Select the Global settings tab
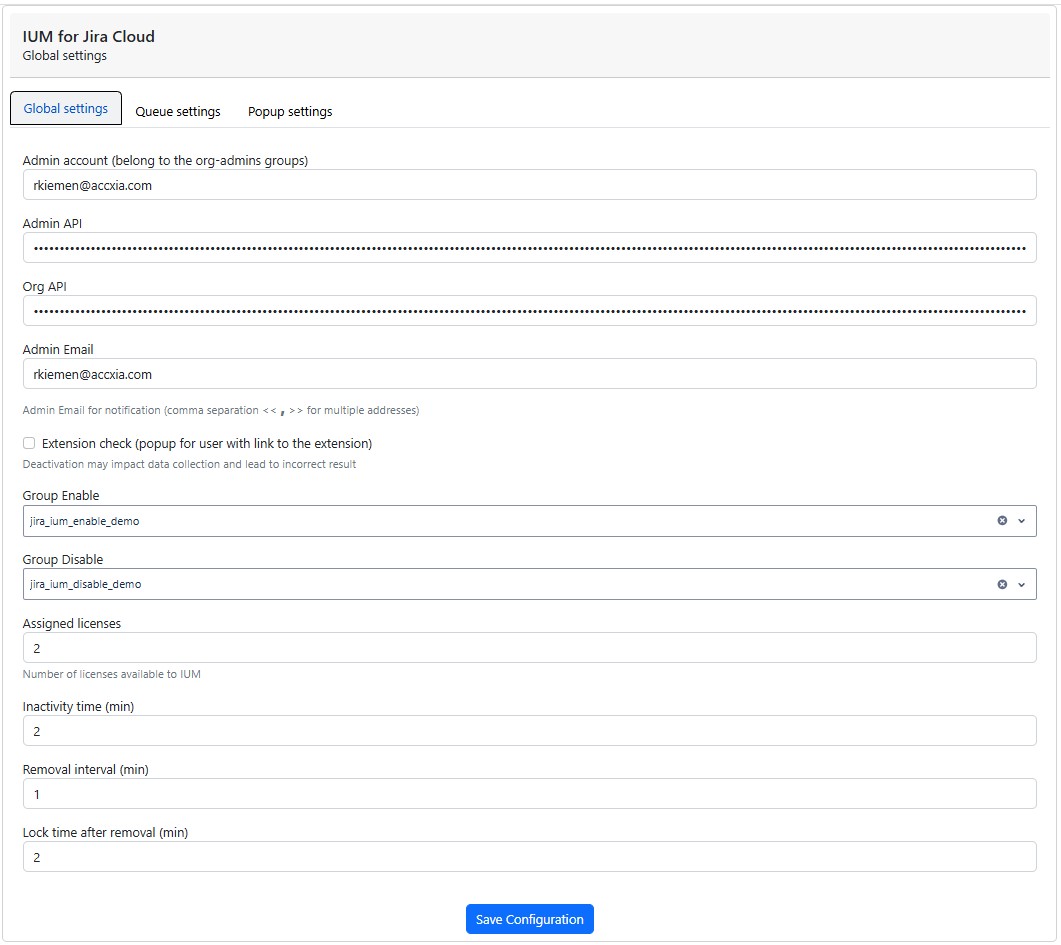The image size is (1061, 945). (x=65, y=106)
